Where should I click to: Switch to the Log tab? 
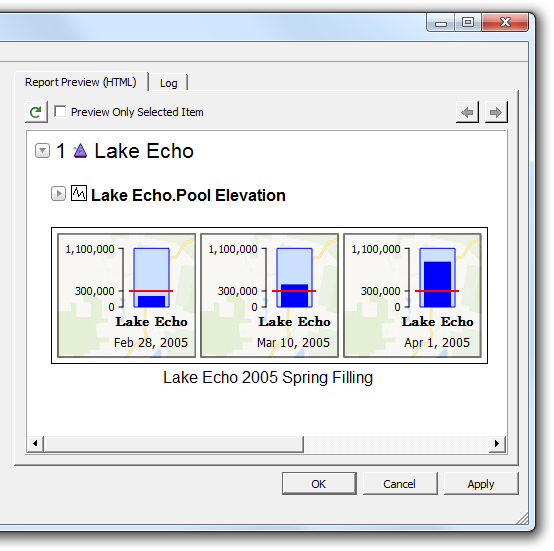coord(169,83)
